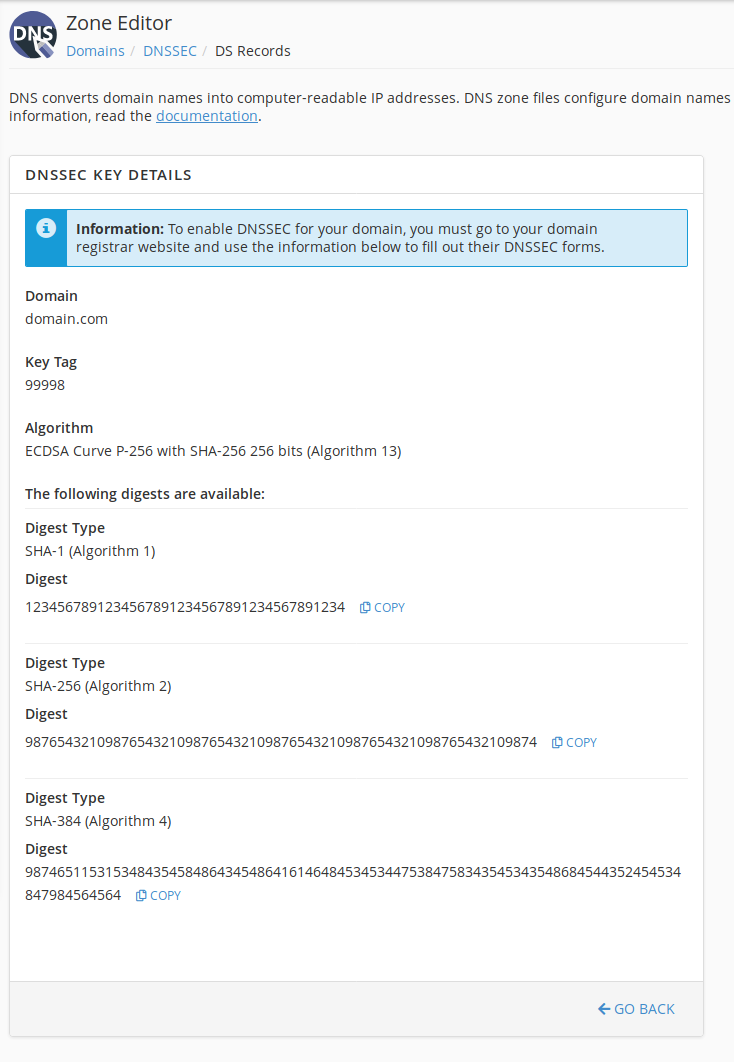Viewport: 734px width, 1062px height.
Task: Open the Domains breadcrumb link
Action: [x=95, y=51]
